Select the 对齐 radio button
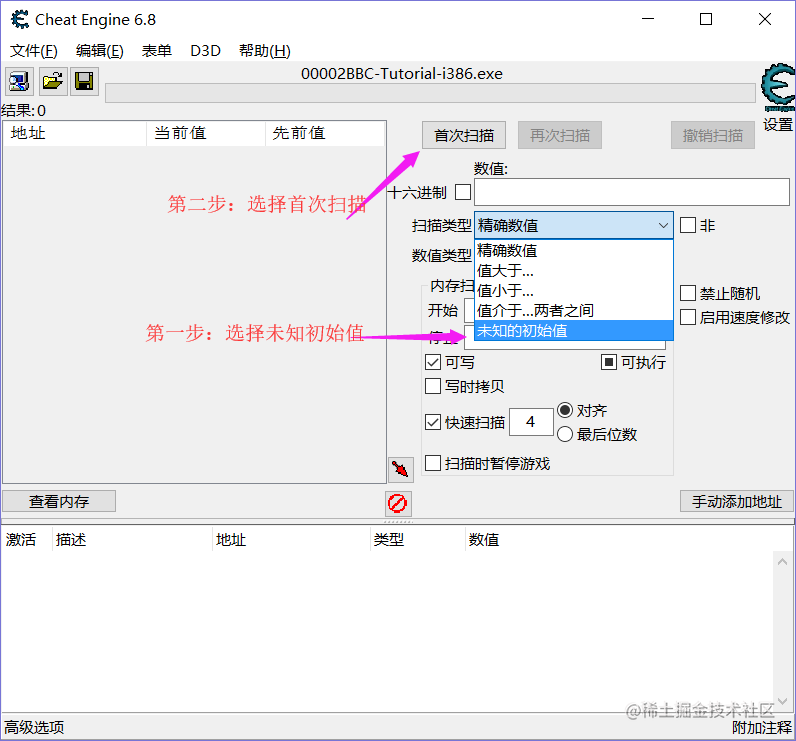 (565, 410)
